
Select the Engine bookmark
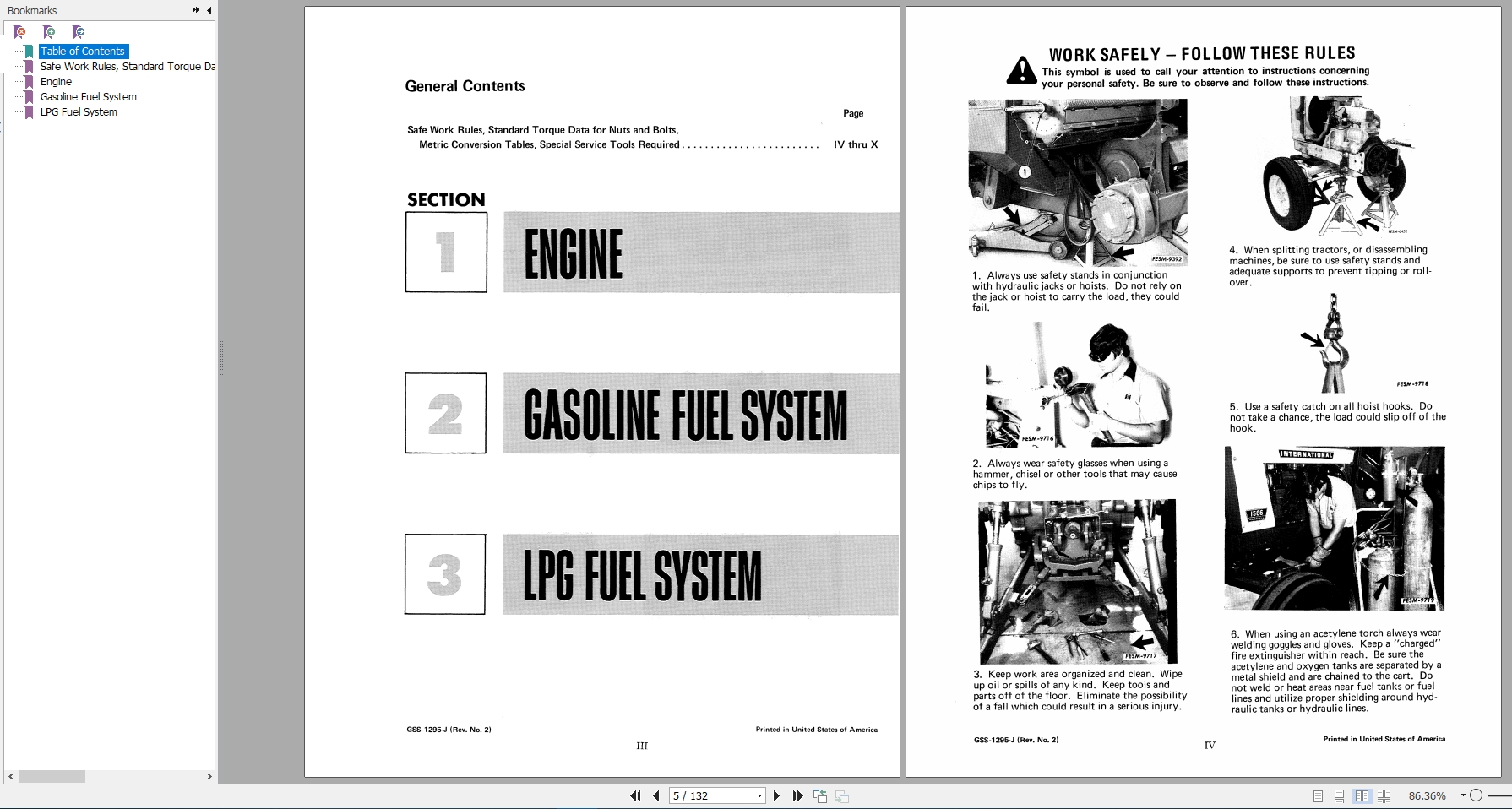(x=56, y=81)
